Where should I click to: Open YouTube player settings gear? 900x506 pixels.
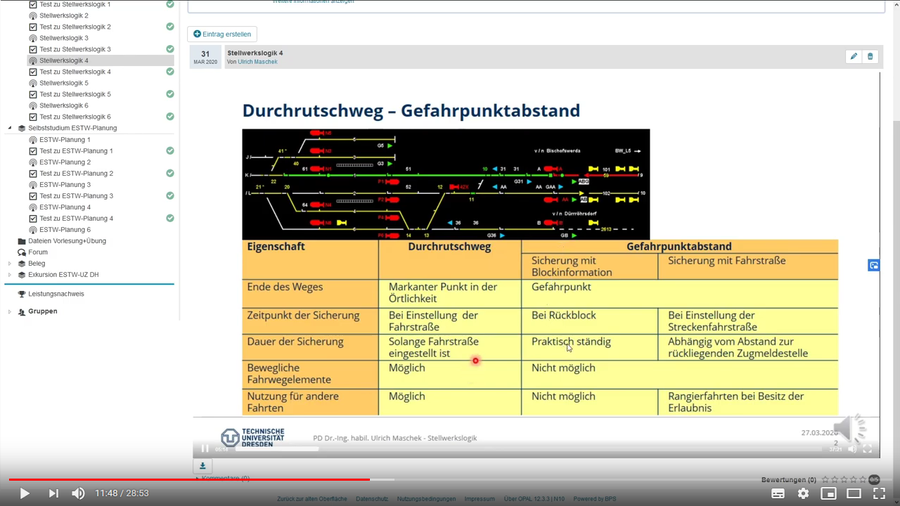coord(803,493)
